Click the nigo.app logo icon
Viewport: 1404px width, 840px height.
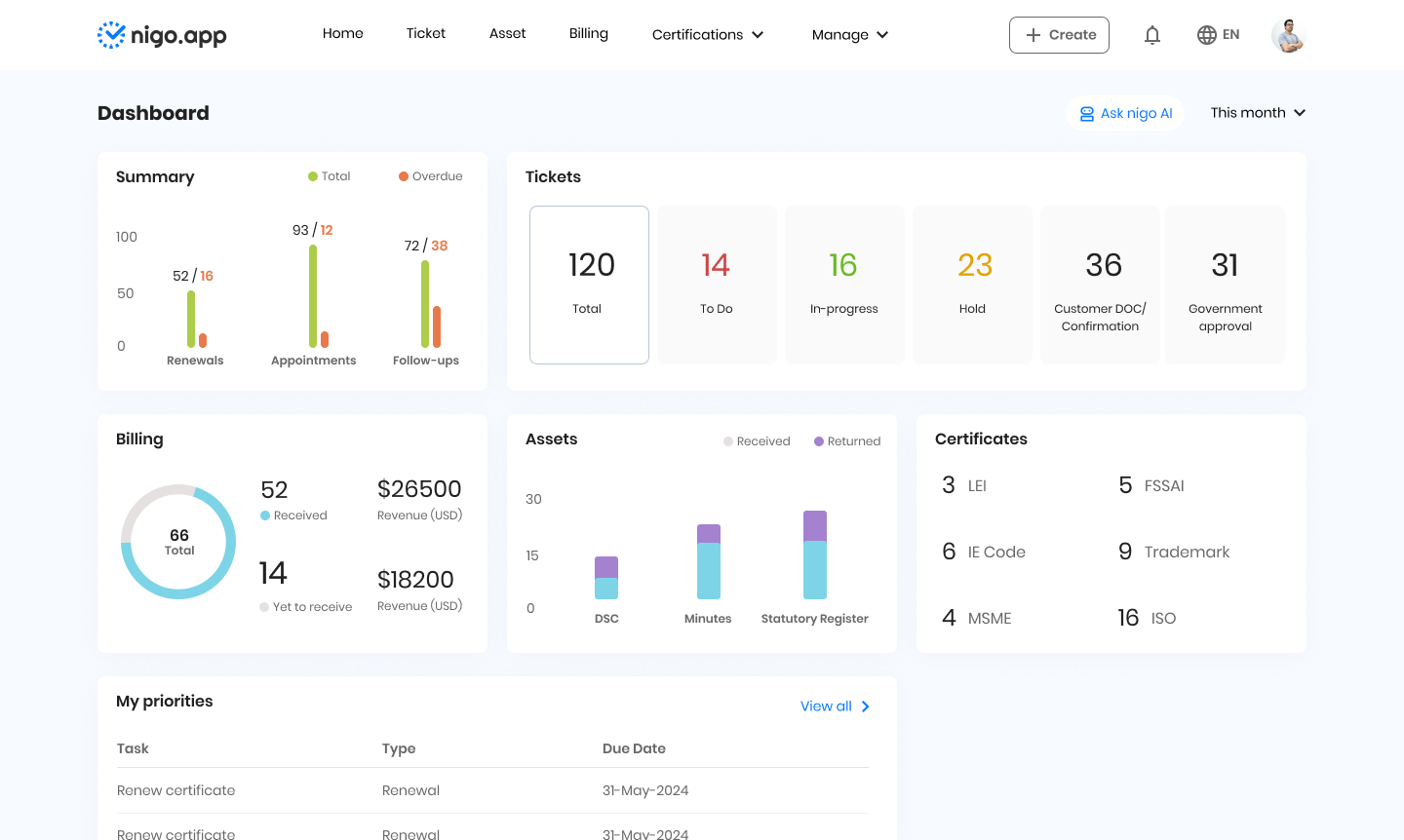click(x=112, y=35)
